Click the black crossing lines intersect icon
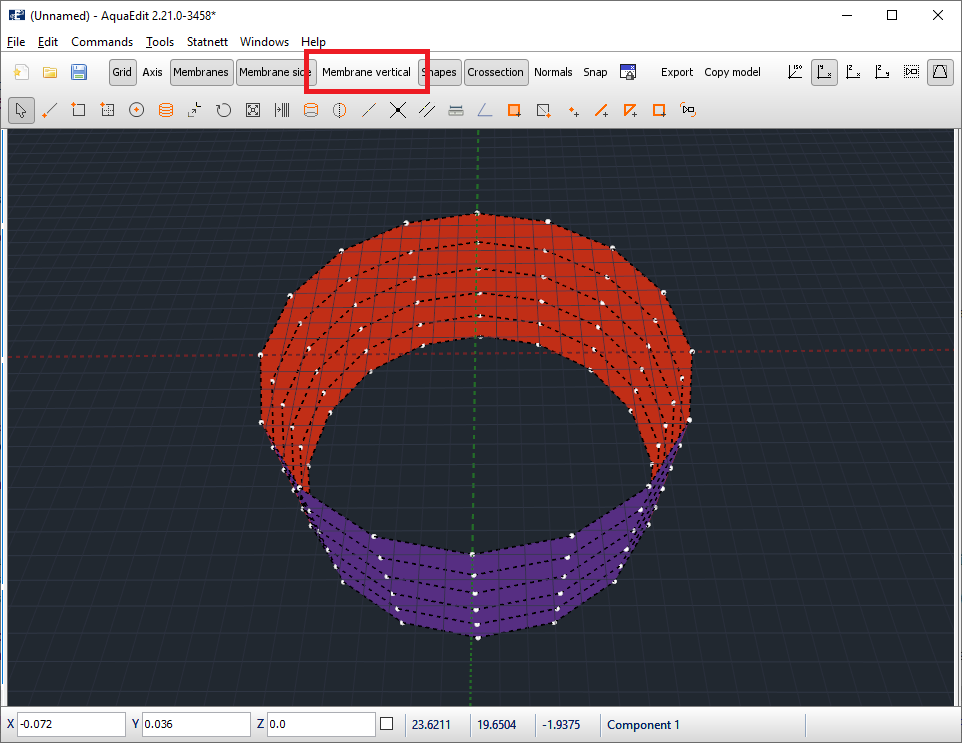Image resolution: width=962 pixels, height=743 pixels. [398, 110]
